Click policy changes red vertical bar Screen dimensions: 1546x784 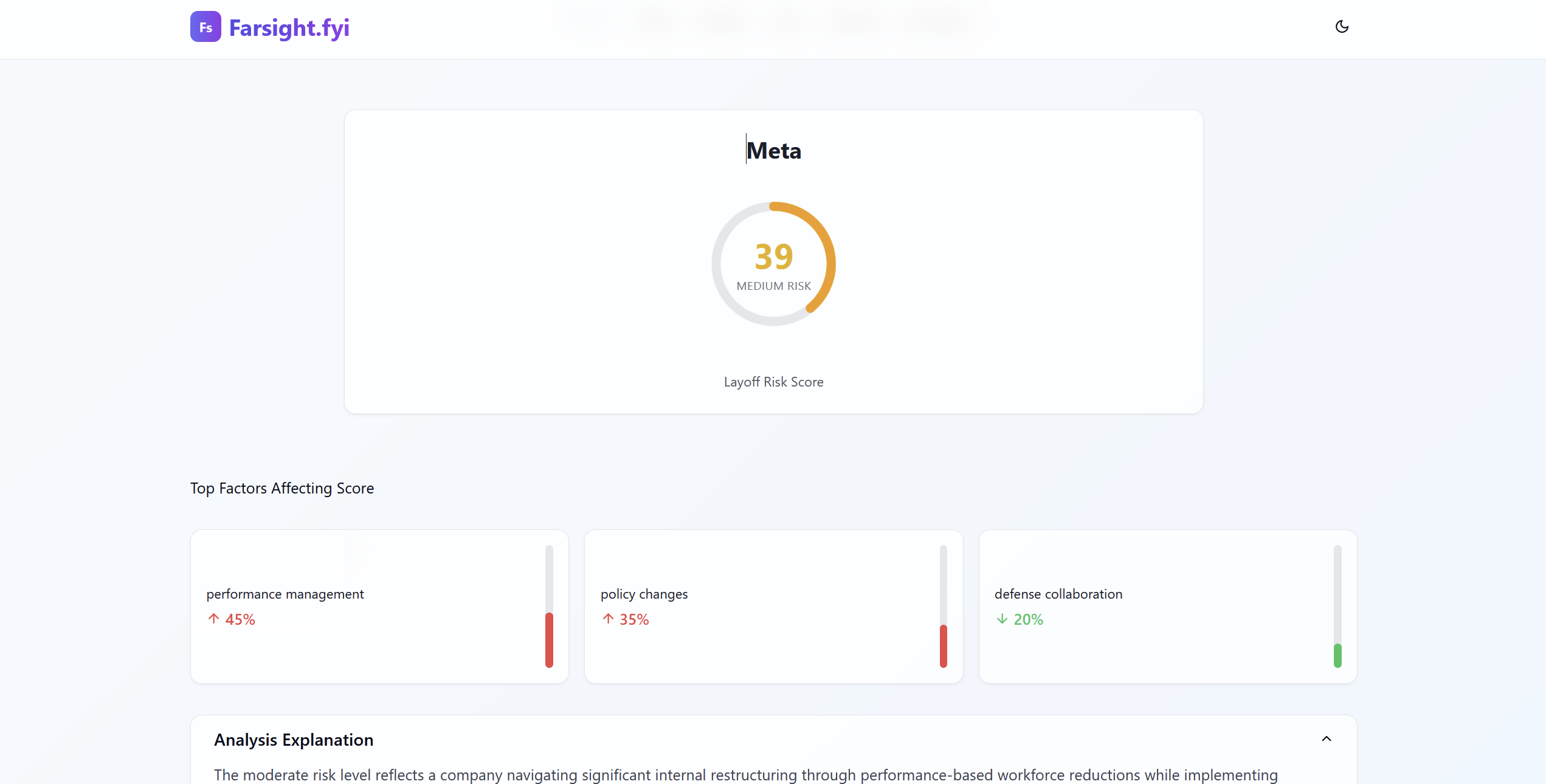coord(943,645)
